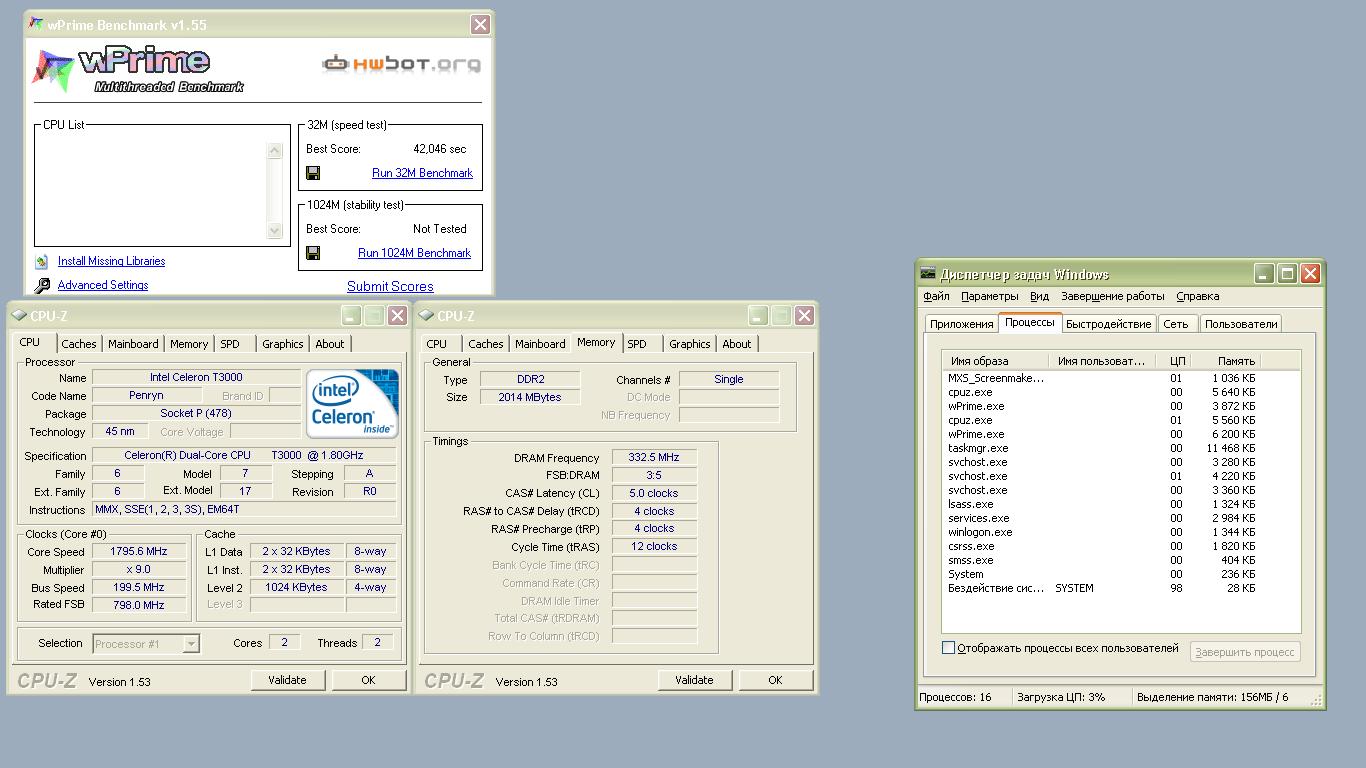The image size is (1366, 768).
Task: Sort processes by Имя образа column
Action: pyautogui.click(x=995, y=361)
